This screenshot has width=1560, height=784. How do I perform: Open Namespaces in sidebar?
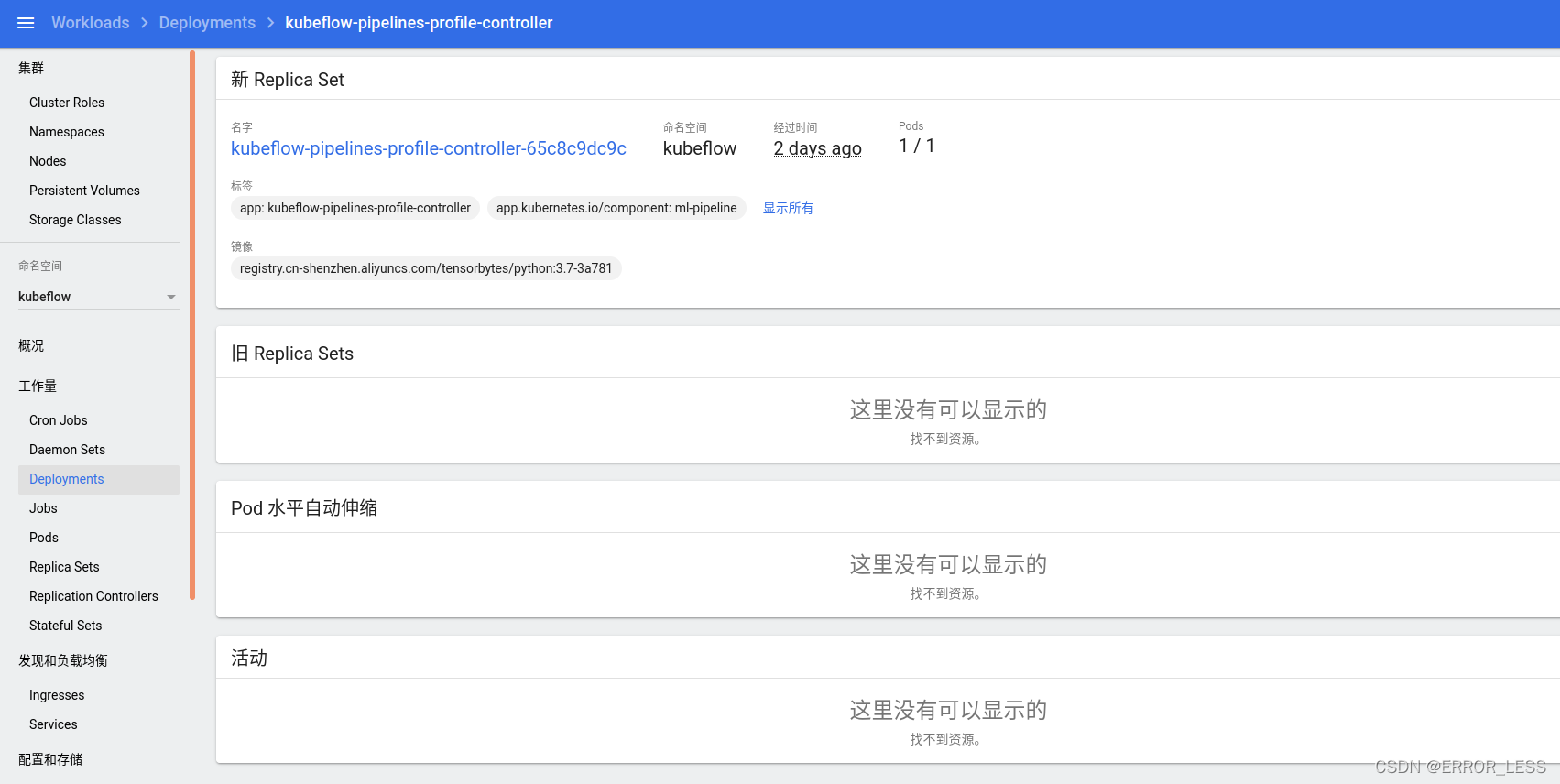pyautogui.click(x=67, y=132)
